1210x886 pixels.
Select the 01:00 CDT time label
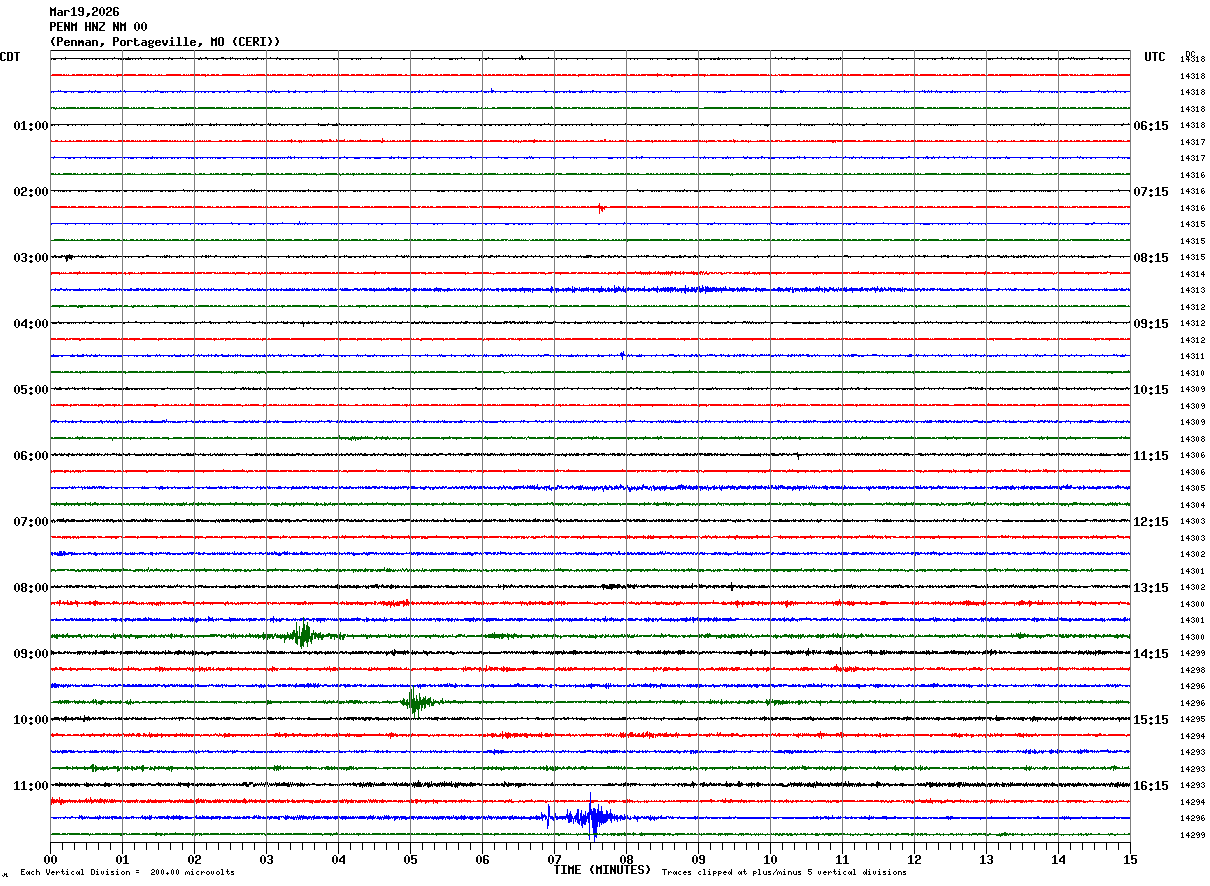(31, 126)
